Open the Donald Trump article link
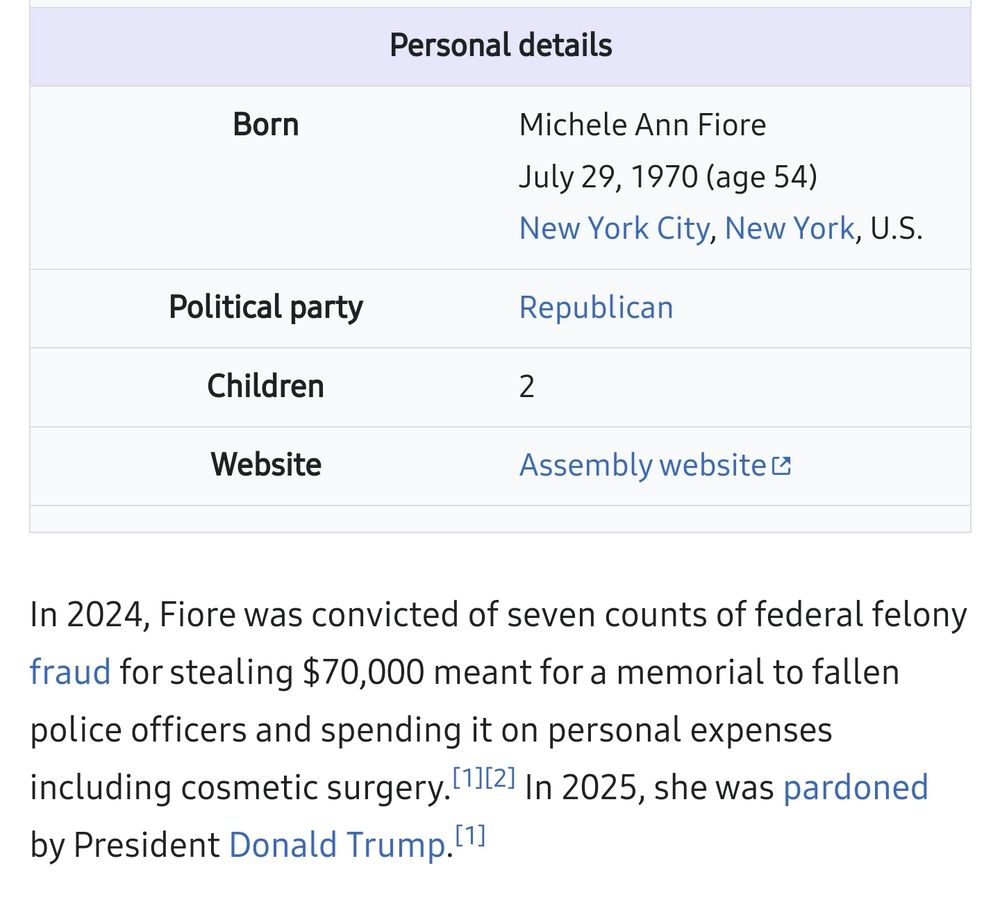Image resolution: width=1000 pixels, height=906 pixels. [x=338, y=845]
